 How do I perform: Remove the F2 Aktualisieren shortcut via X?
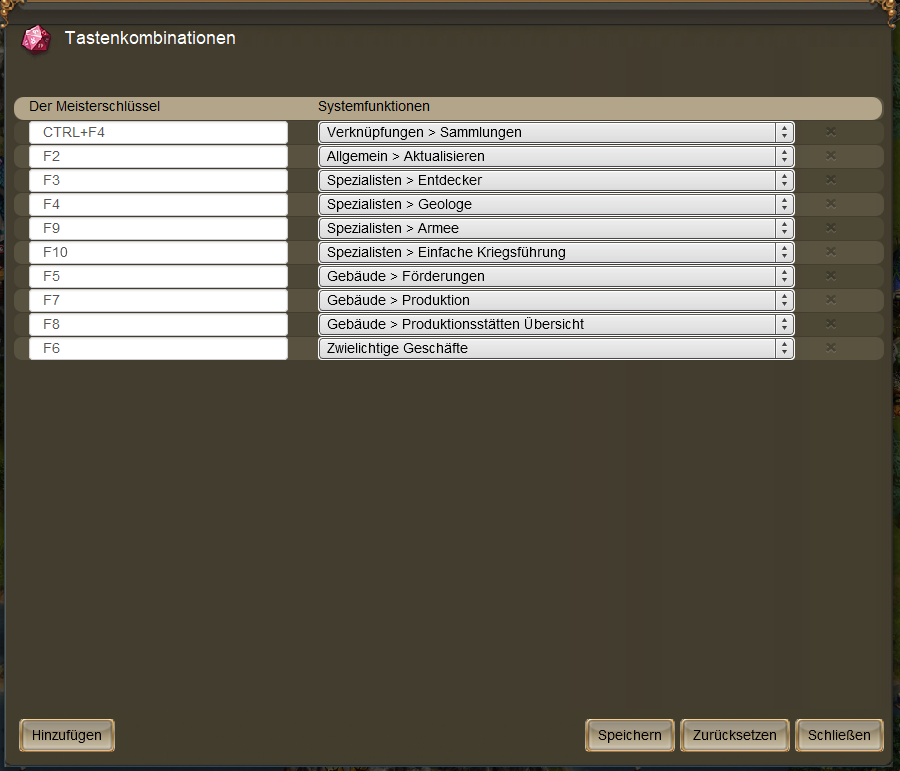830,156
